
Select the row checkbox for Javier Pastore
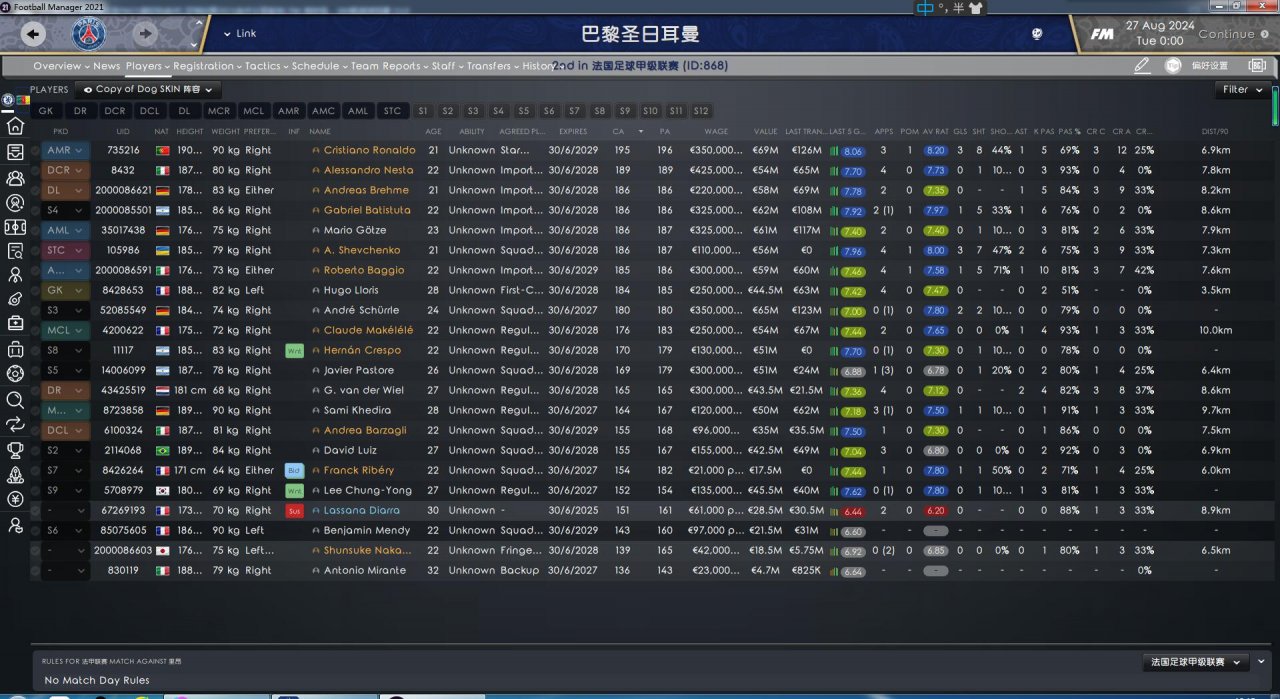(36, 370)
